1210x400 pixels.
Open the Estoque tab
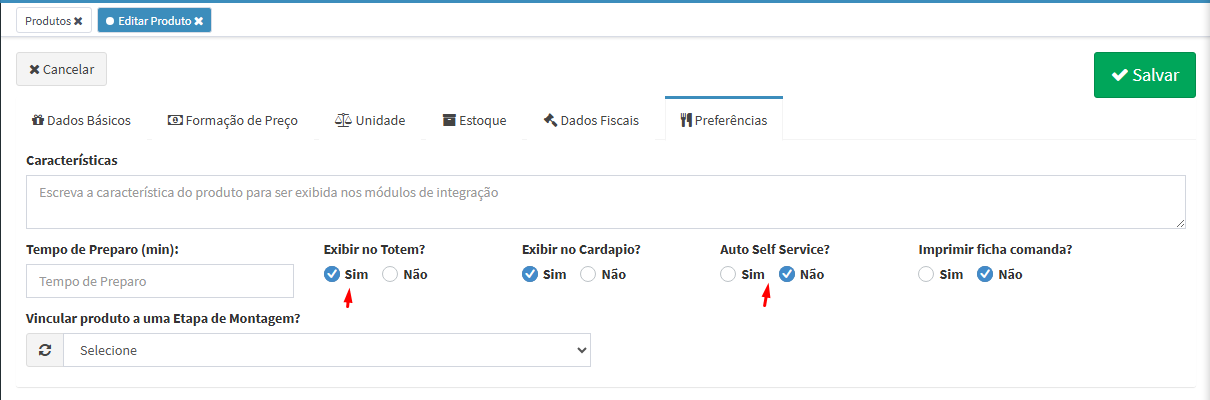(x=474, y=120)
